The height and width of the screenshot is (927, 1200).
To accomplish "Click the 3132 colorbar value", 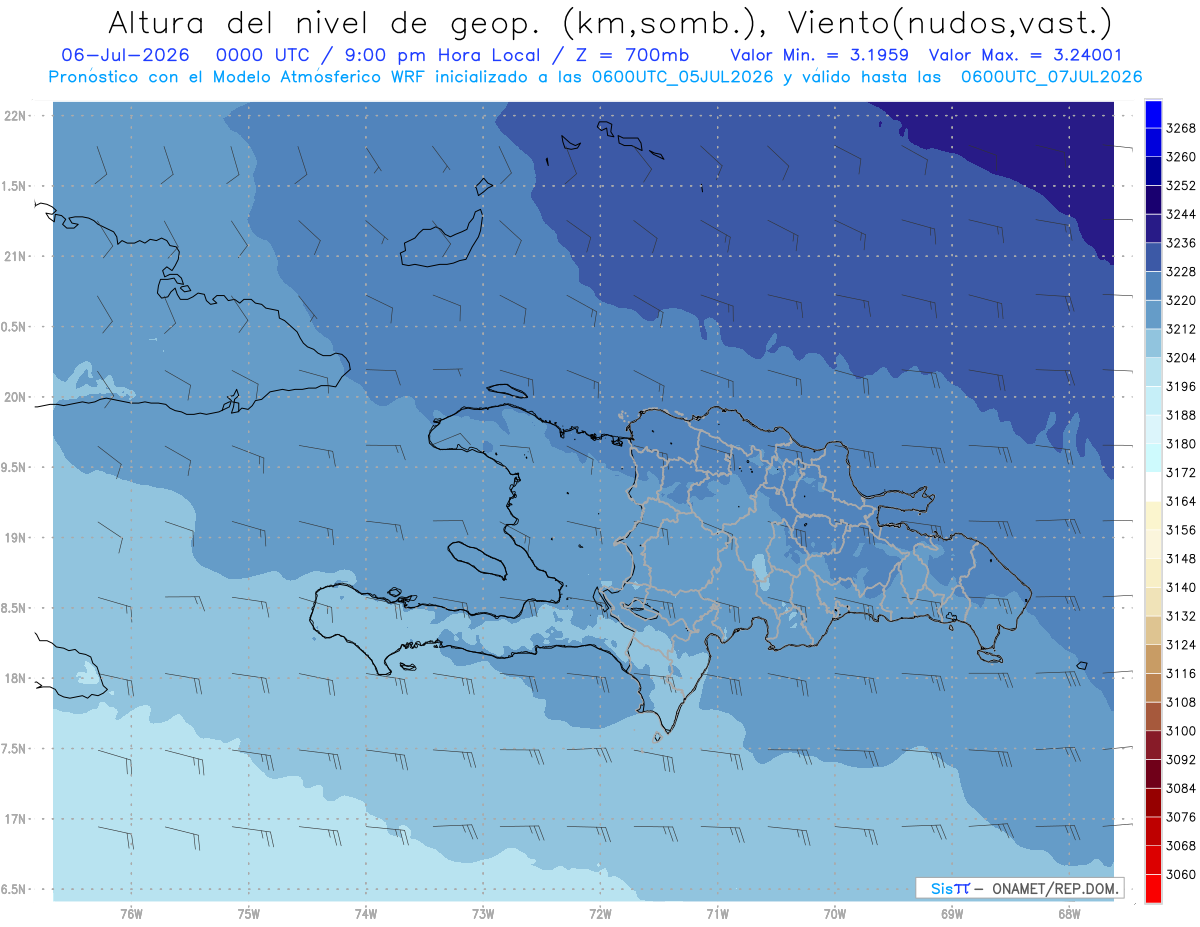I will (x=1182, y=616).
